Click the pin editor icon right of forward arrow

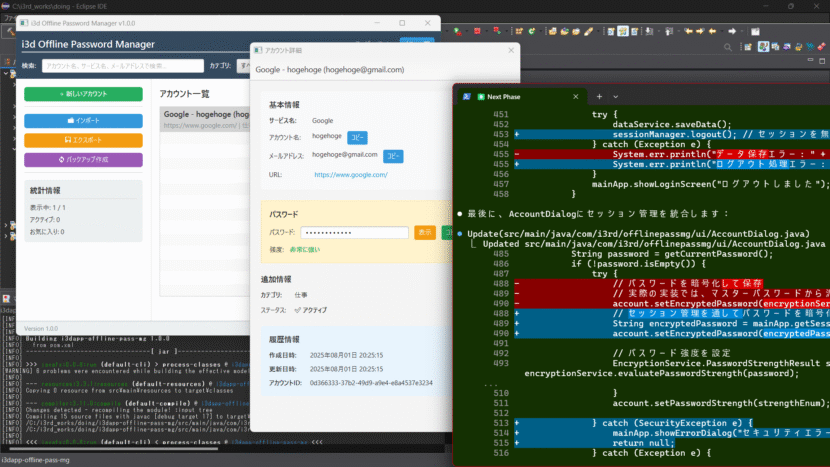point(755,32)
